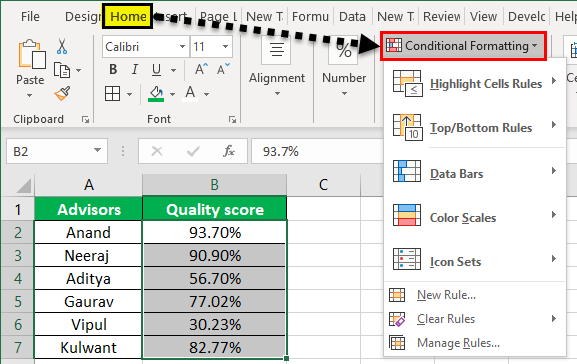
Task: Open the File tab
Action: (x=30, y=17)
